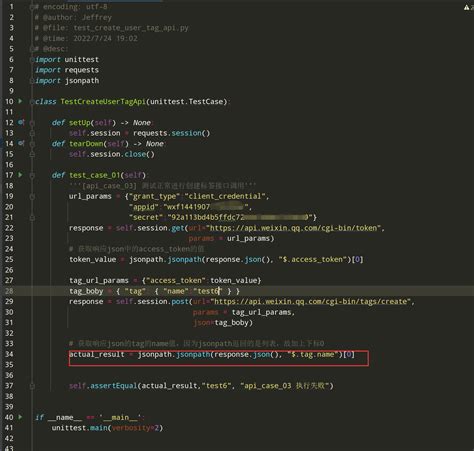This screenshot has width=474, height=451.
Task: Collapse the header comment block at line 1
Action: click(x=32, y=7)
